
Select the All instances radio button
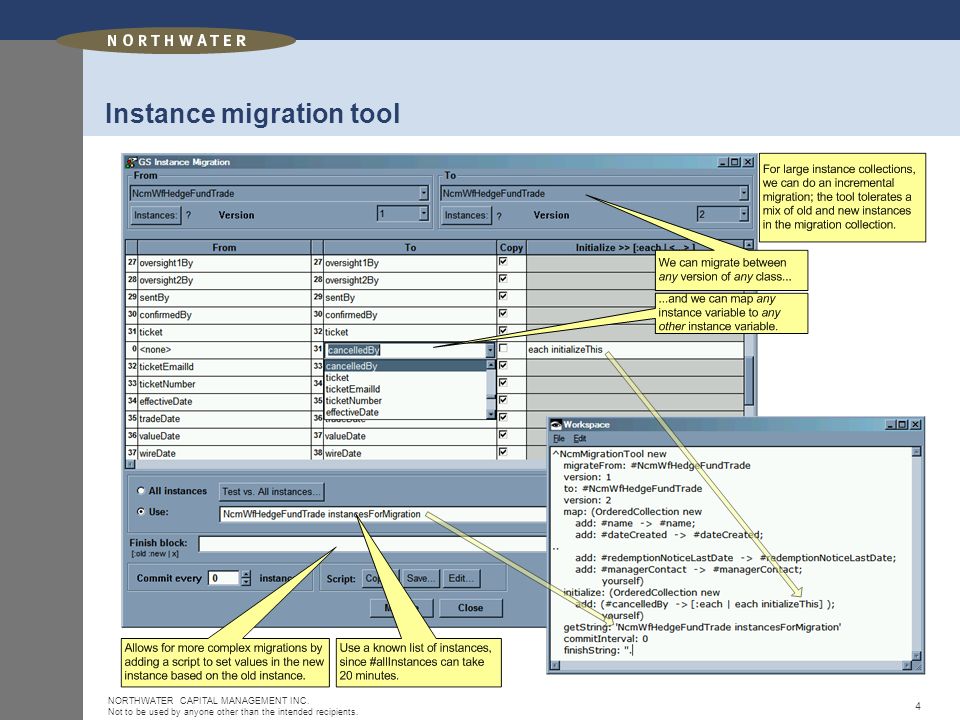(141, 491)
